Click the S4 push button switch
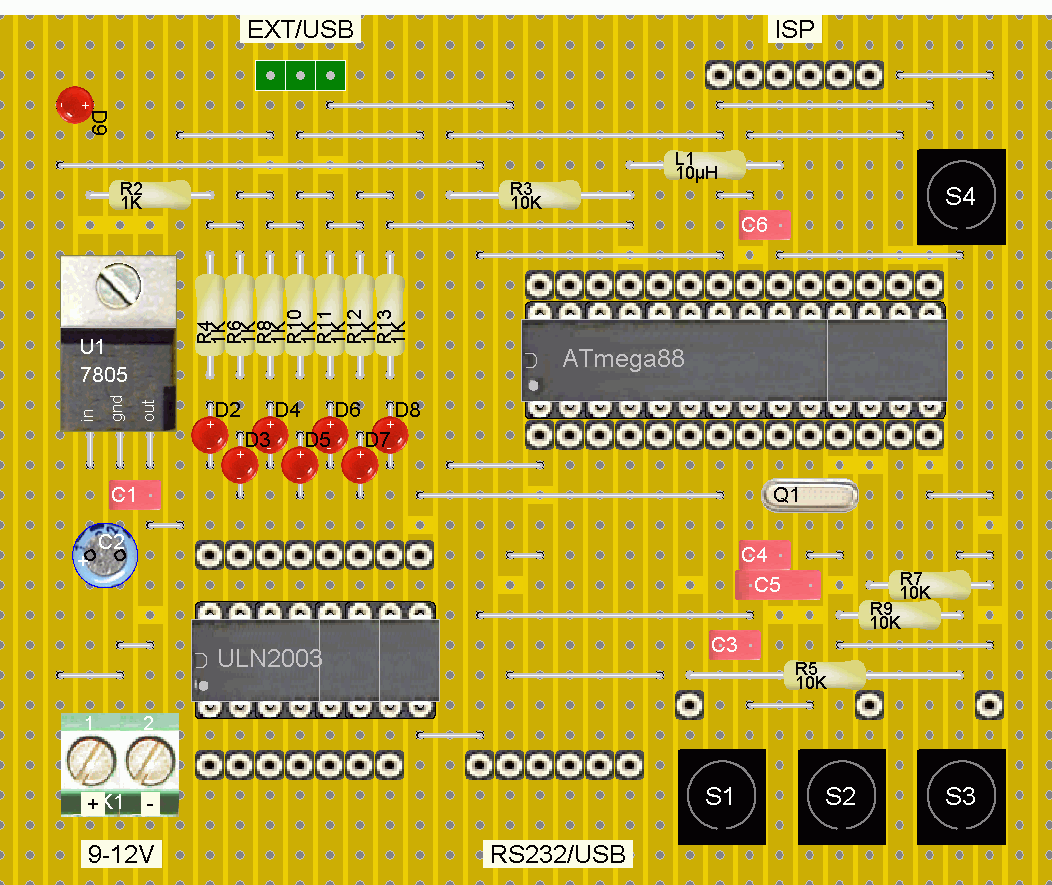1052x885 pixels. (x=961, y=197)
